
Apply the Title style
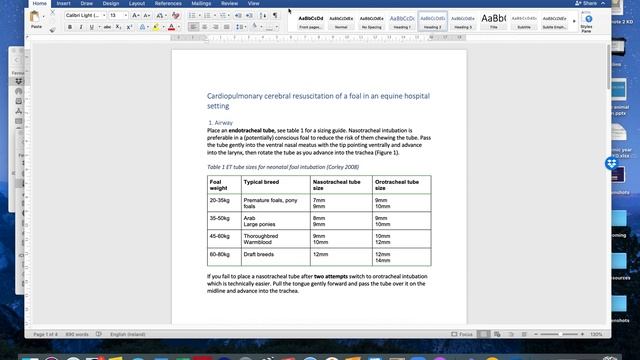pyautogui.click(x=493, y=21)
